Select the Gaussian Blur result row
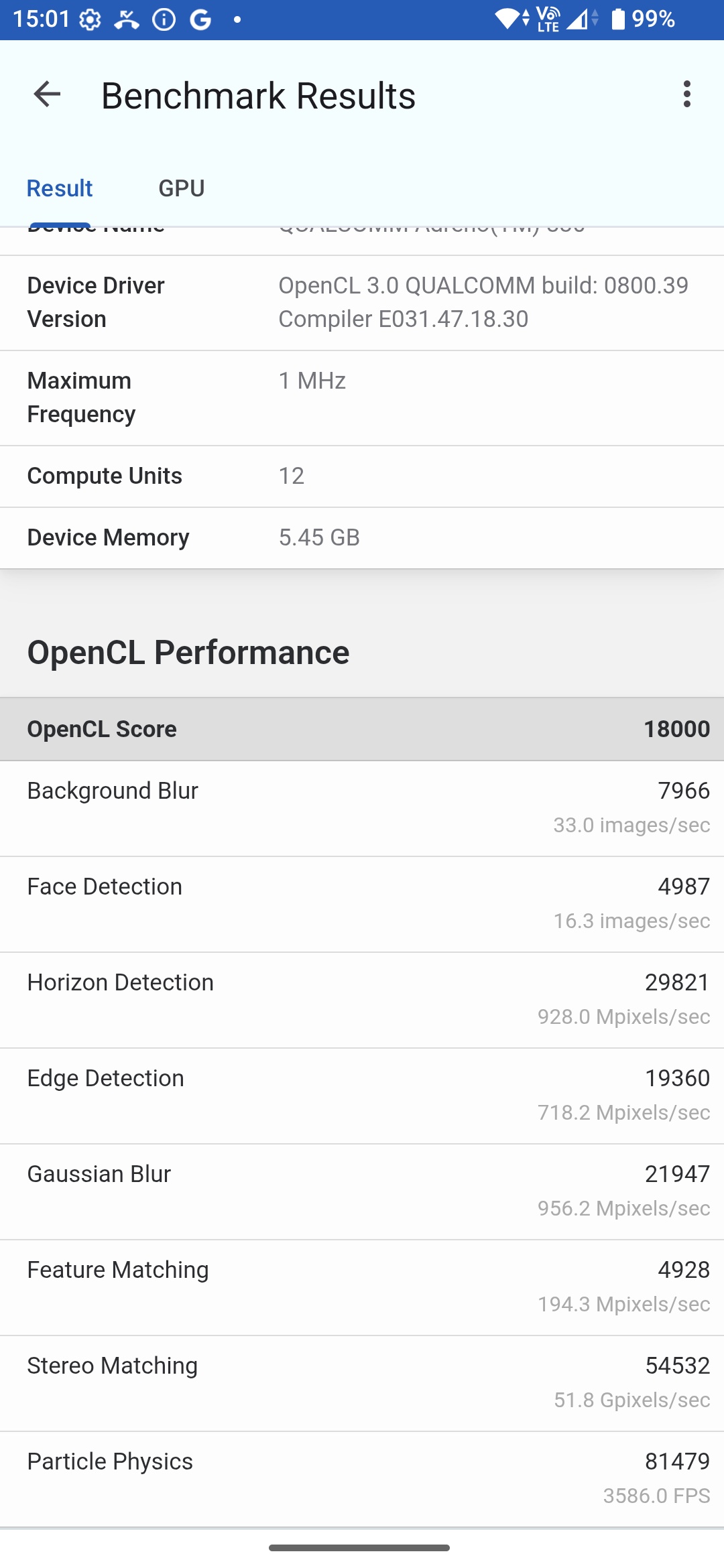 [x=362, y=1191]
